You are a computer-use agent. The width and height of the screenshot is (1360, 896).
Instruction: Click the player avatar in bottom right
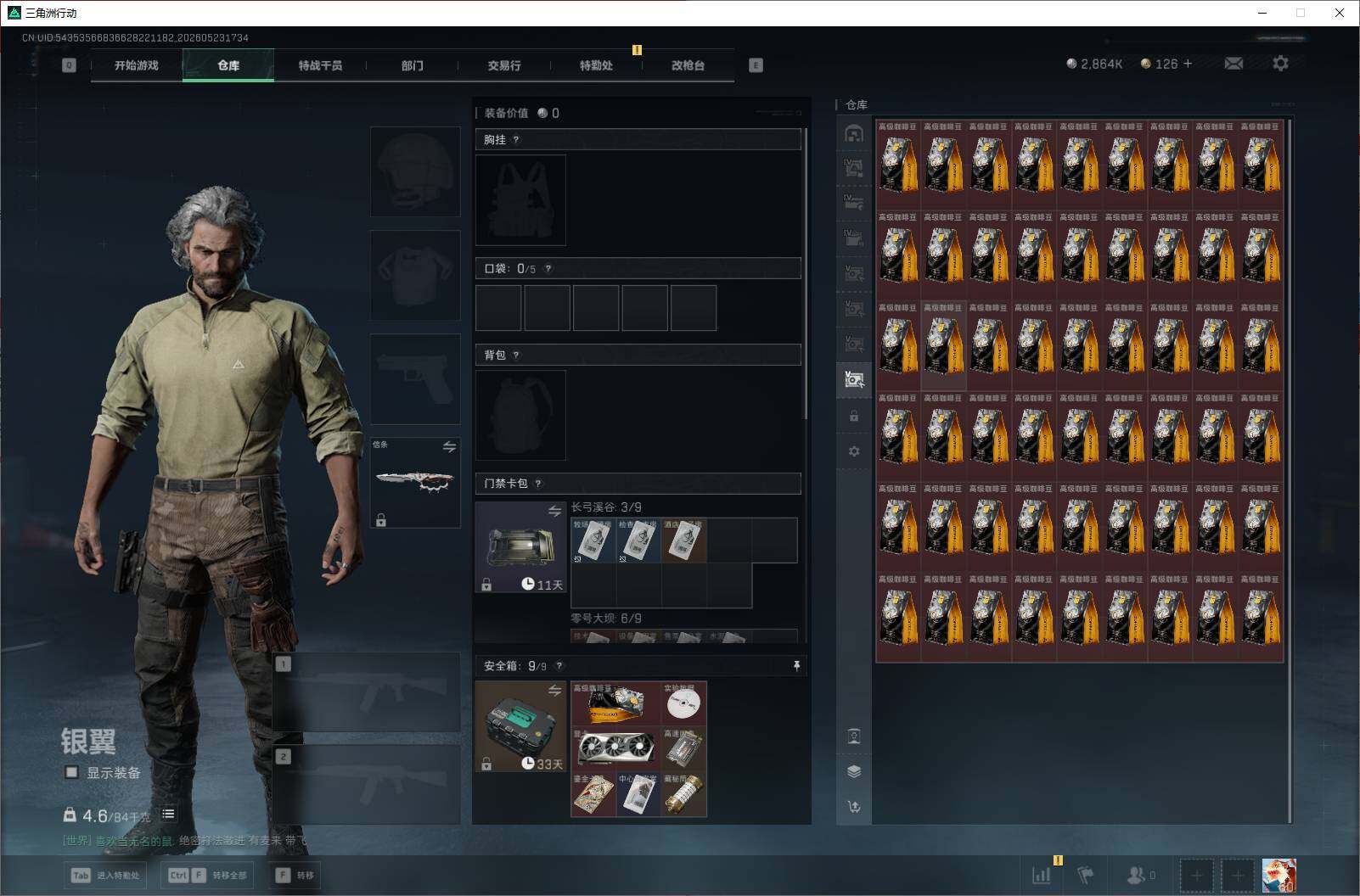[x=1279, y=876]
